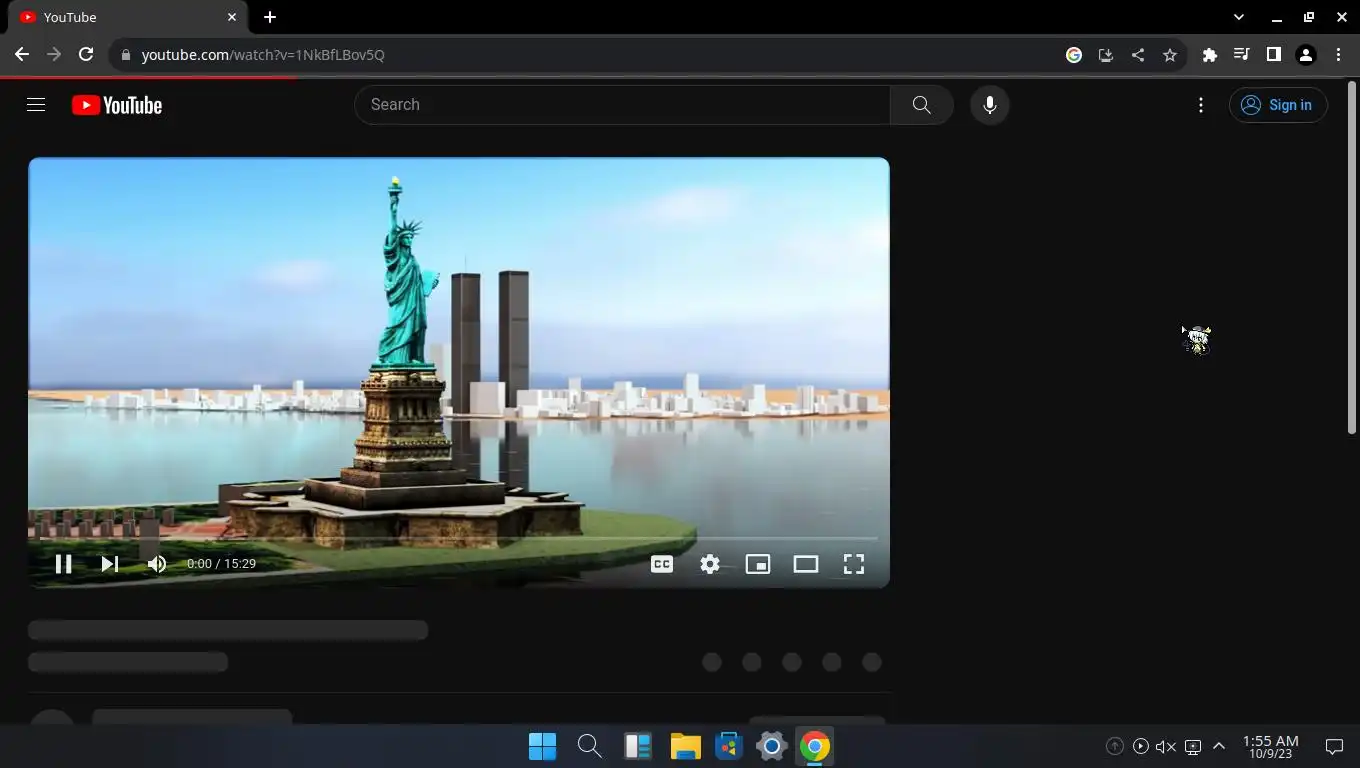Click the tray up-arrow circle icon
1360x768 pixels.
click(x=1114, y=746)
